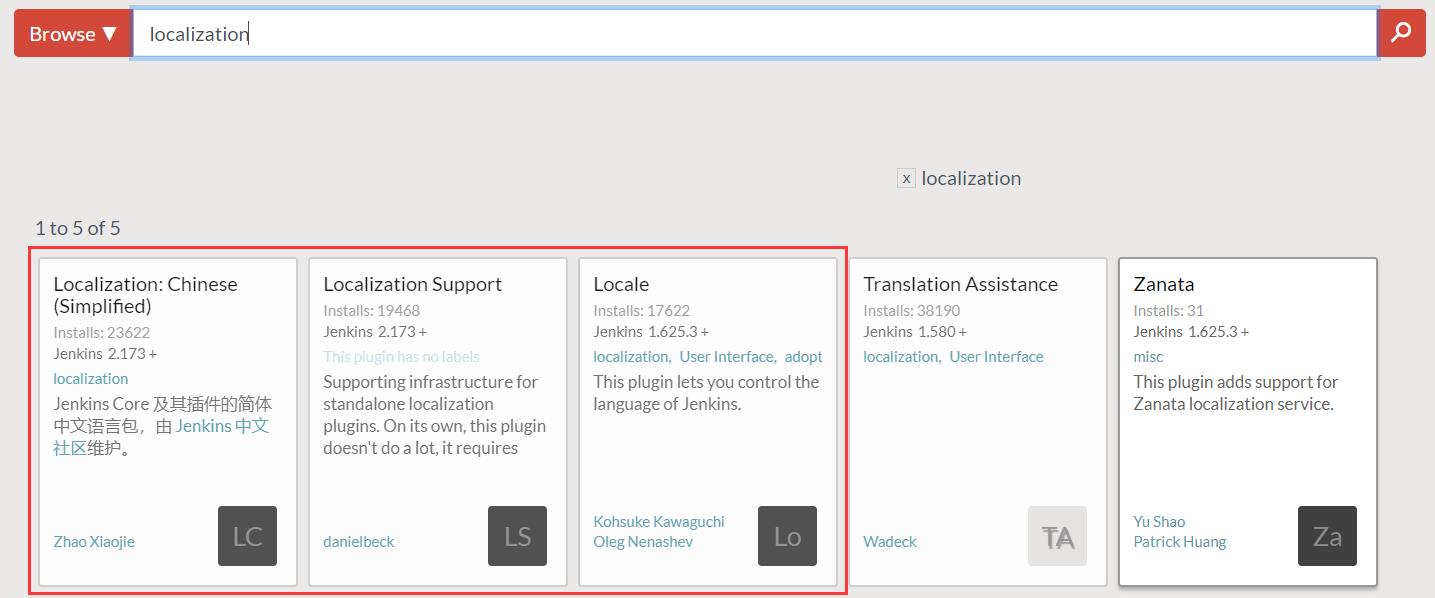Select localization label on Chinese plugin card

(91, 379)
